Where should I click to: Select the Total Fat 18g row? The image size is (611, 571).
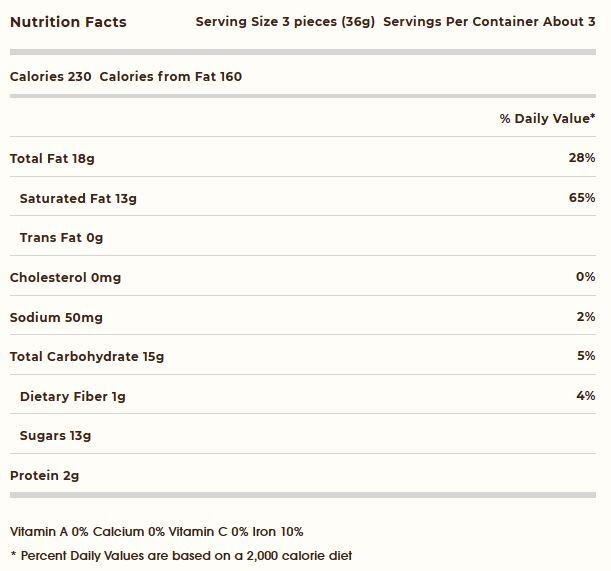[x=303, y=157]
